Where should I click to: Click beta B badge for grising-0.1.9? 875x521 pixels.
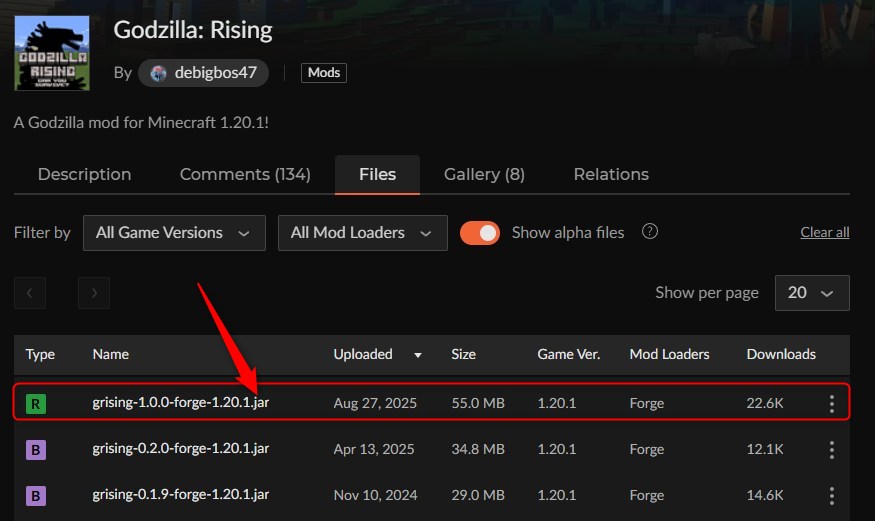36,495
